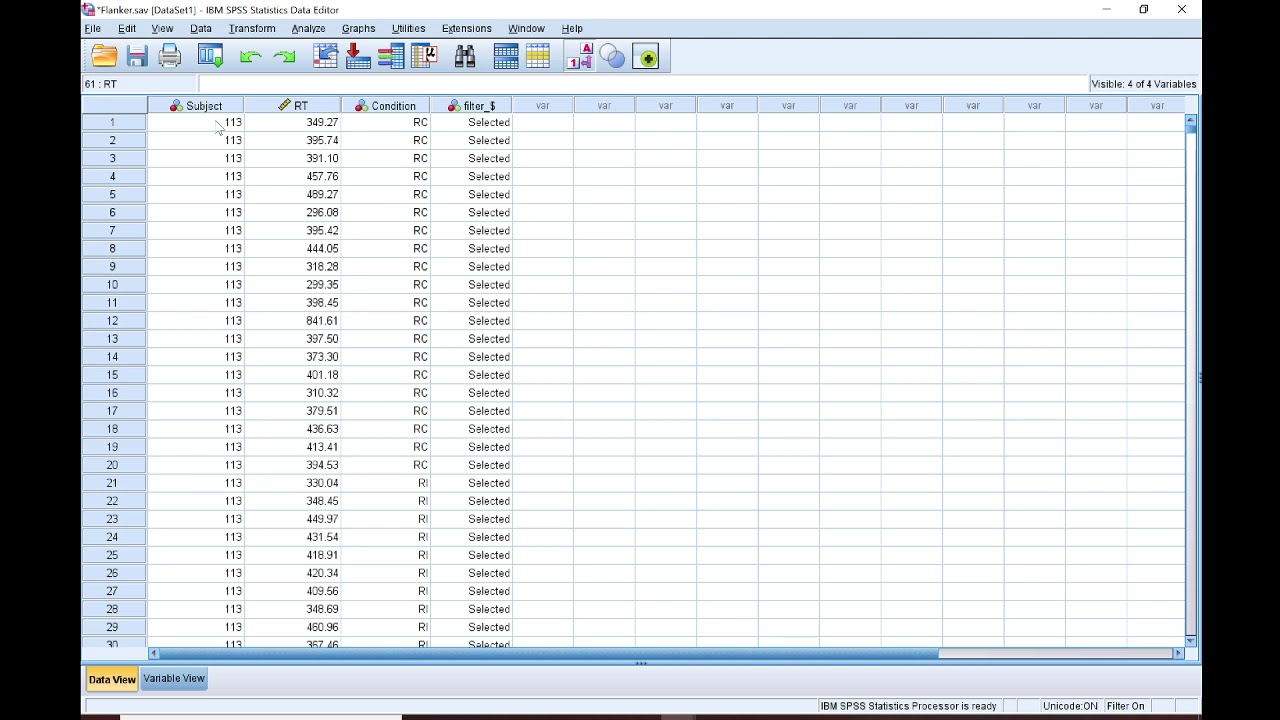Click the Filter On status indicator

coord(1125,706)
